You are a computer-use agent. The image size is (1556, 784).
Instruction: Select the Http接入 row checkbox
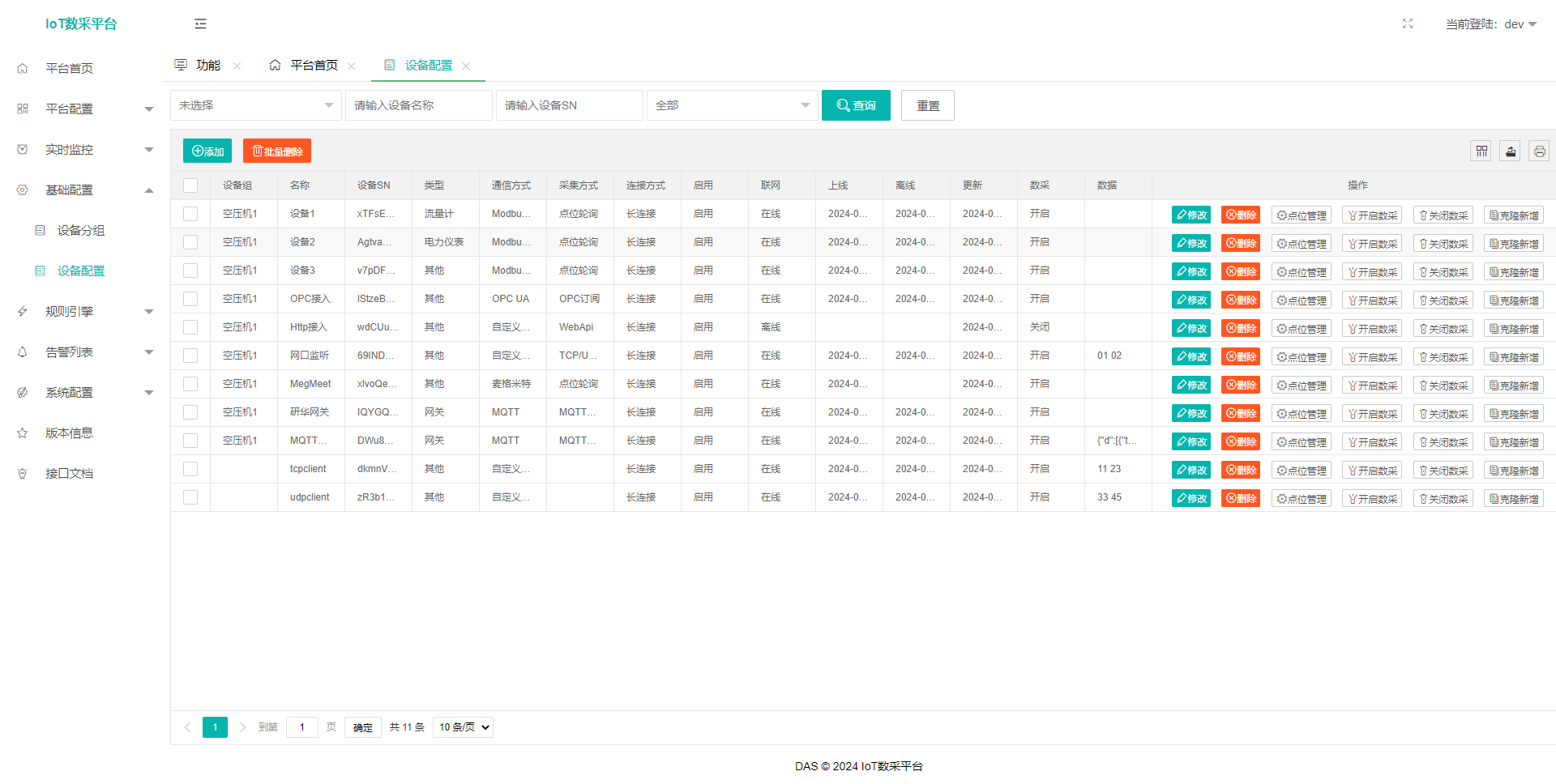coord(190,327)
